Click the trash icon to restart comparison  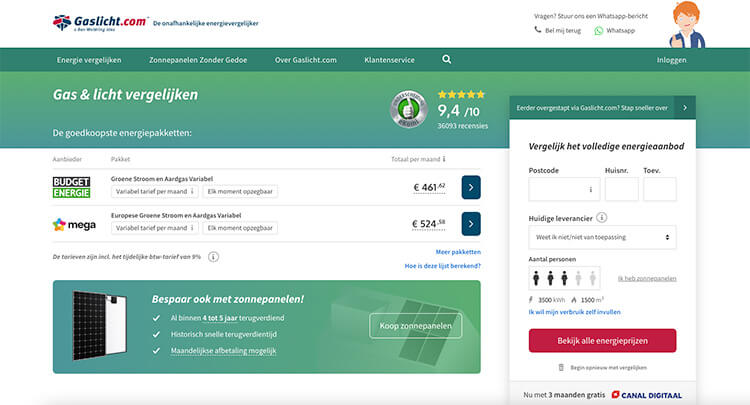pos(560,367)
